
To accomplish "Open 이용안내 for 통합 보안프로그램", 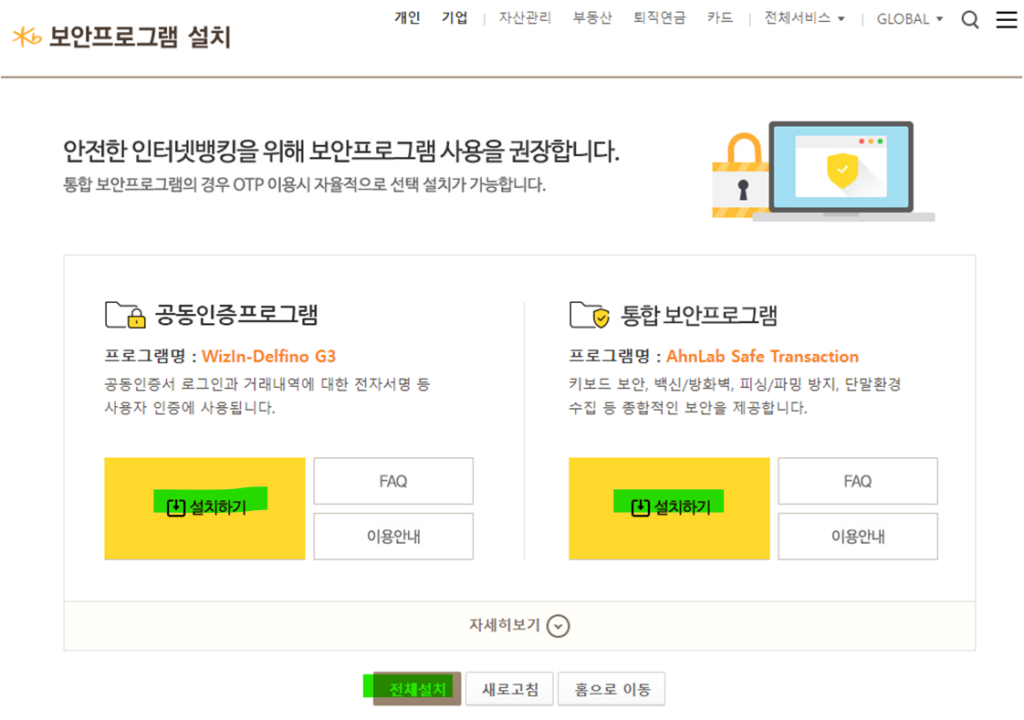I will (x=857, y=536).
